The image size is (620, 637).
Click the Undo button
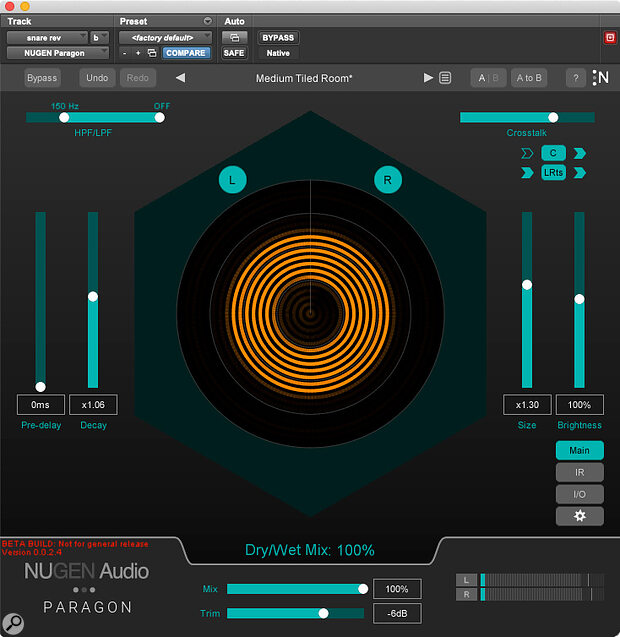(97, 78)
